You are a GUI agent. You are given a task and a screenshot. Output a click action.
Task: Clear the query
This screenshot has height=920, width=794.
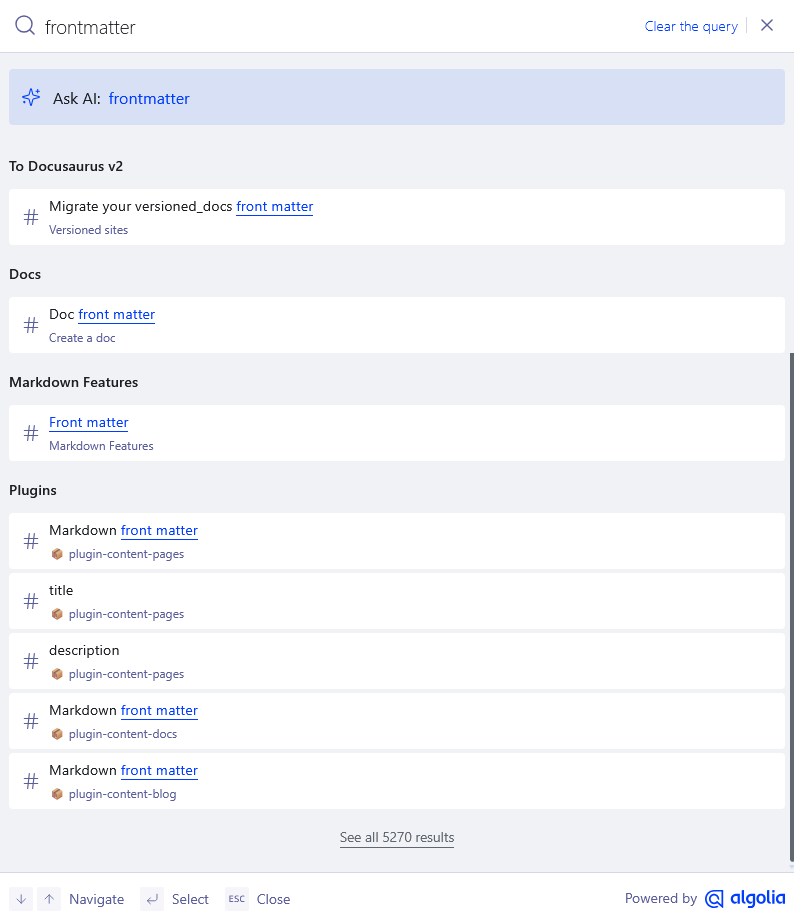tap(691, 26)
